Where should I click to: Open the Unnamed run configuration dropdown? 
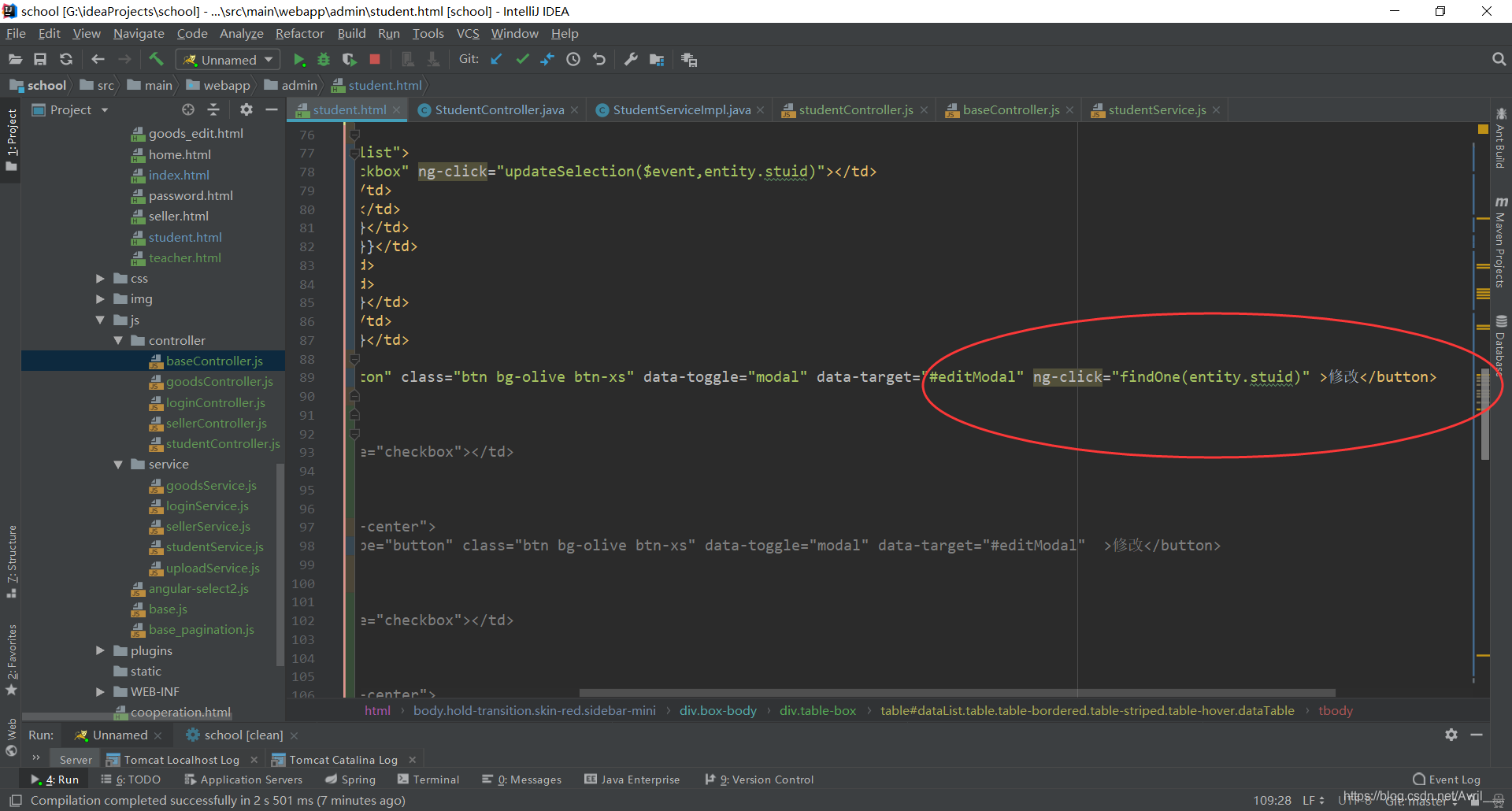tap(228, 60)
